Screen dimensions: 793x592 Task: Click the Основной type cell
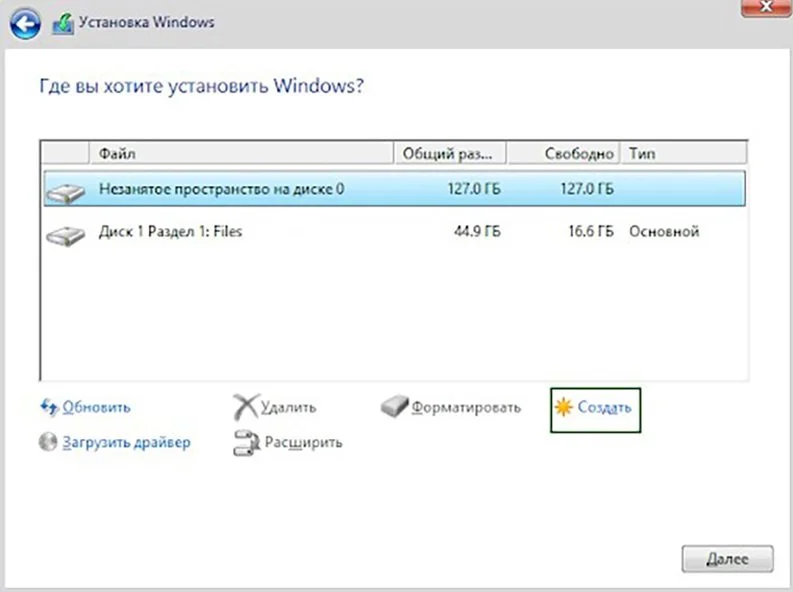coord(664,232)
